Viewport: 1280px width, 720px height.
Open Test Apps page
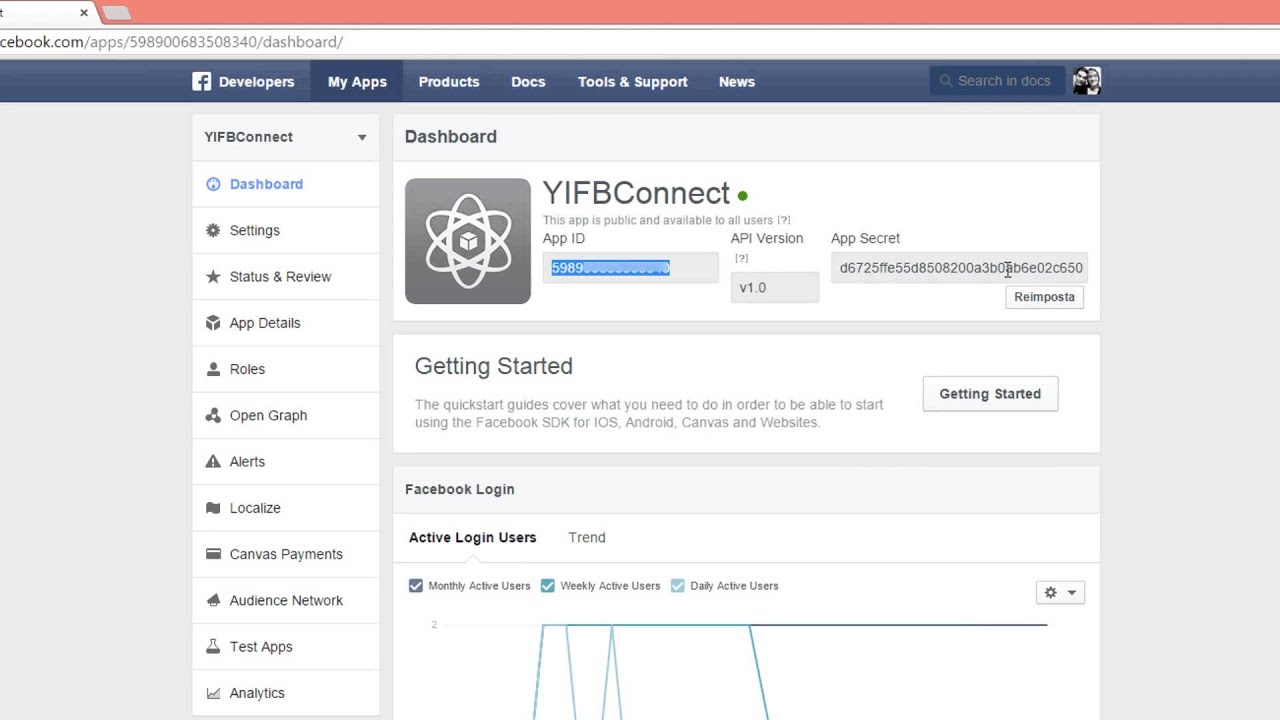click(x=286, y=646)
